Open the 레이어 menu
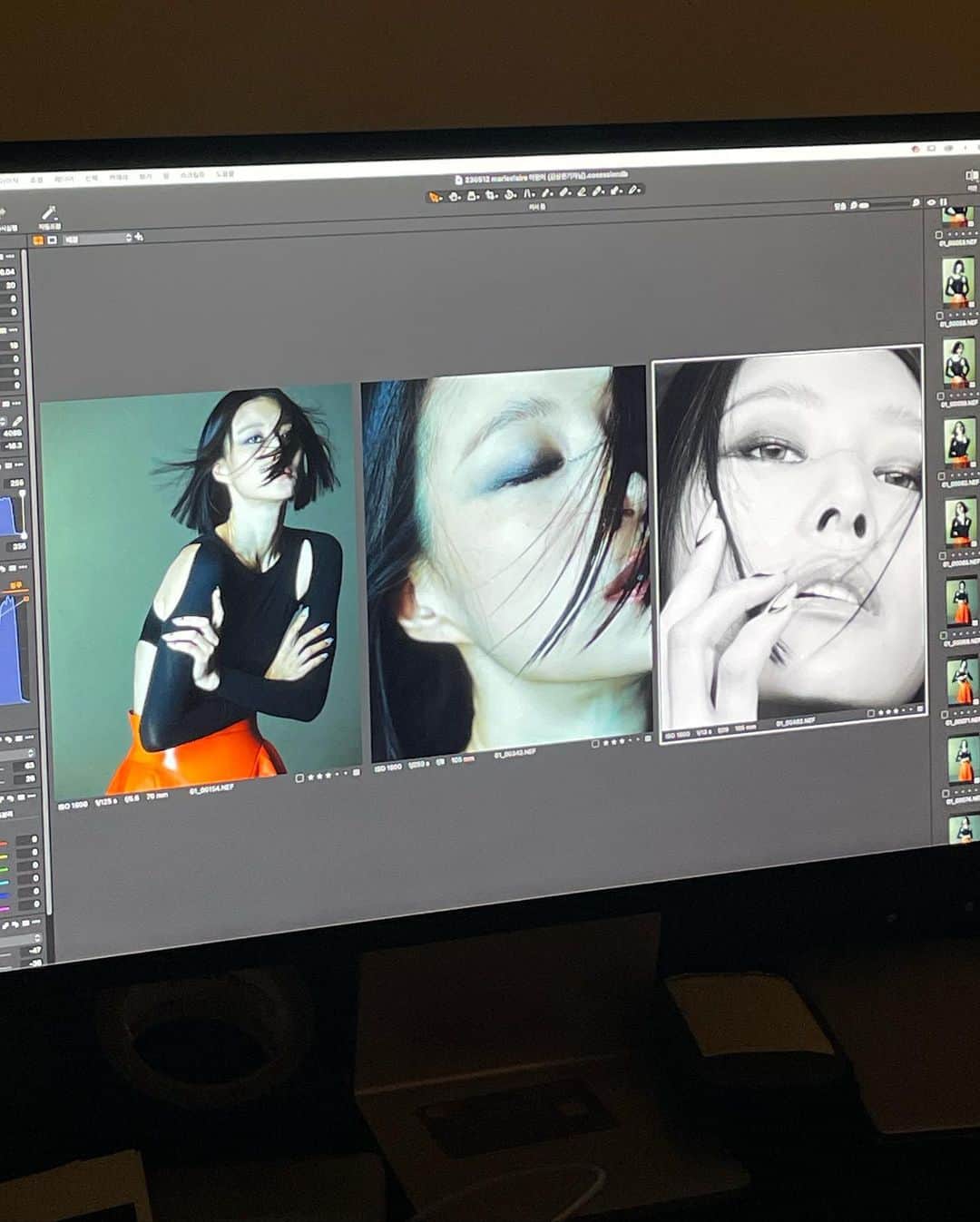Image resolution: width=980 pixels, height=1222 pixels. click(x=64, y=180)
